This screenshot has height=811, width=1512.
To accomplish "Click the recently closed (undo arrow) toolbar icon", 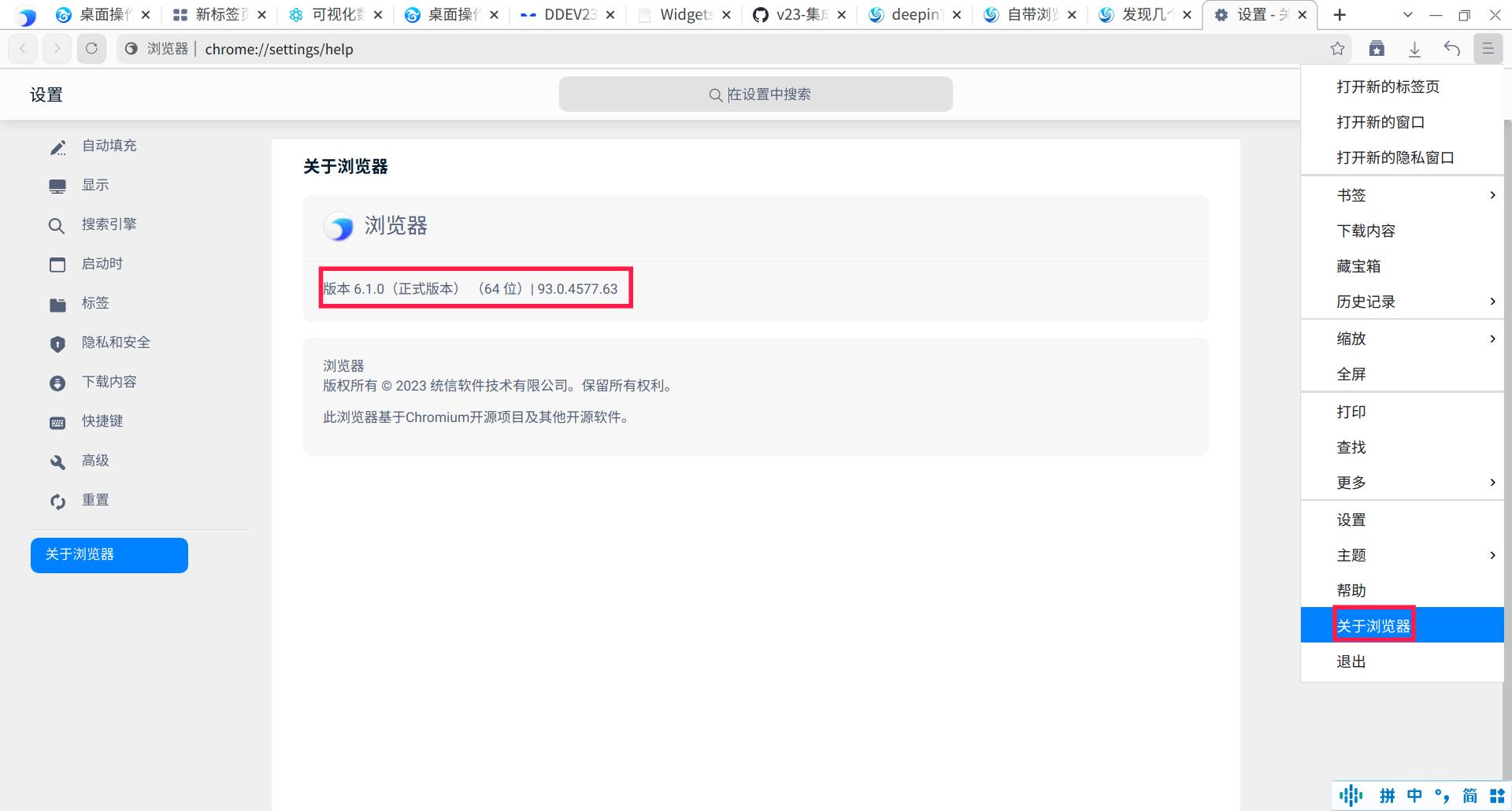I will tap(1451, 48).
